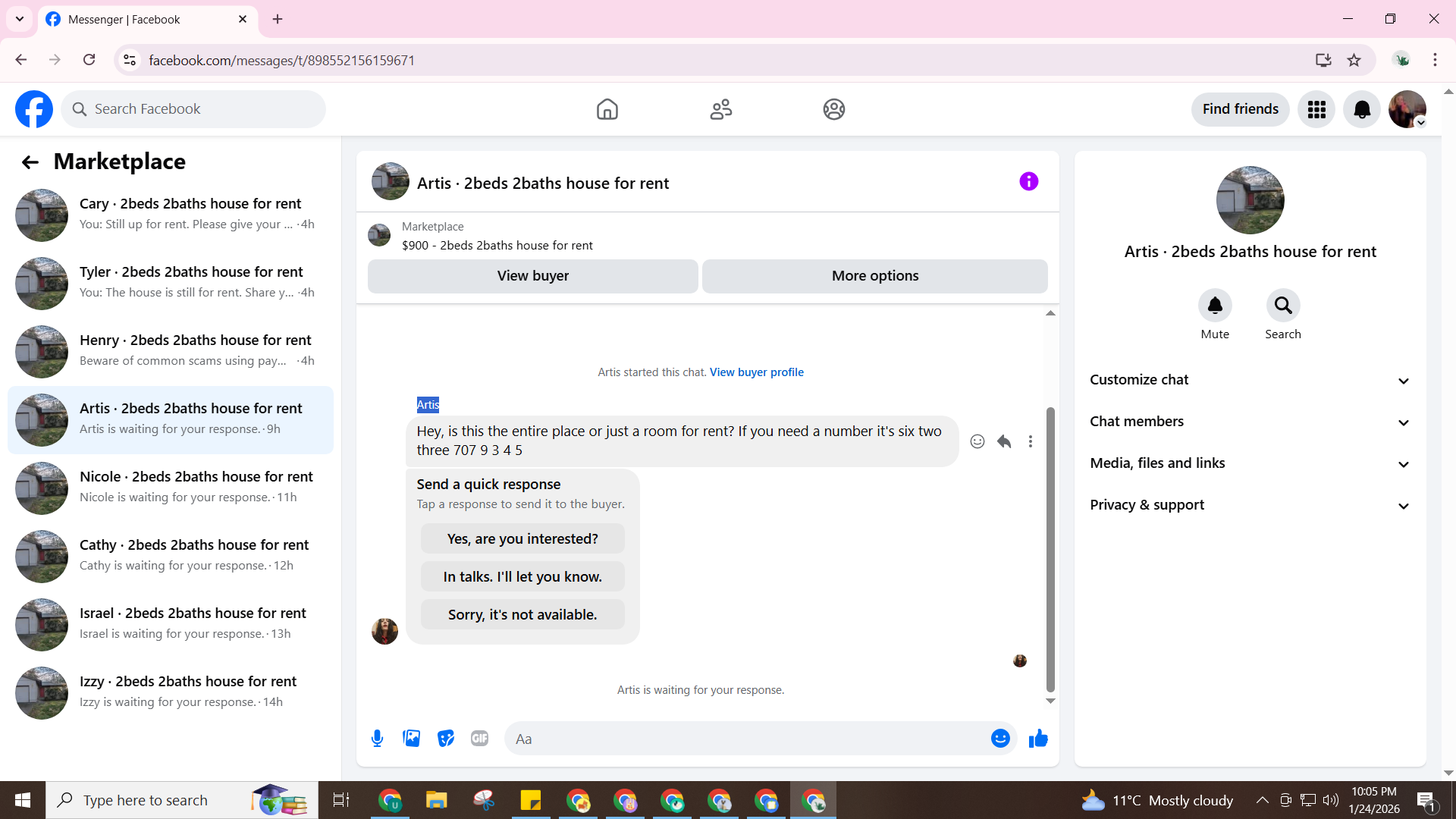Open emoji picker in message box
This screenshot has width=1456, height=819.
[1000, 739]
